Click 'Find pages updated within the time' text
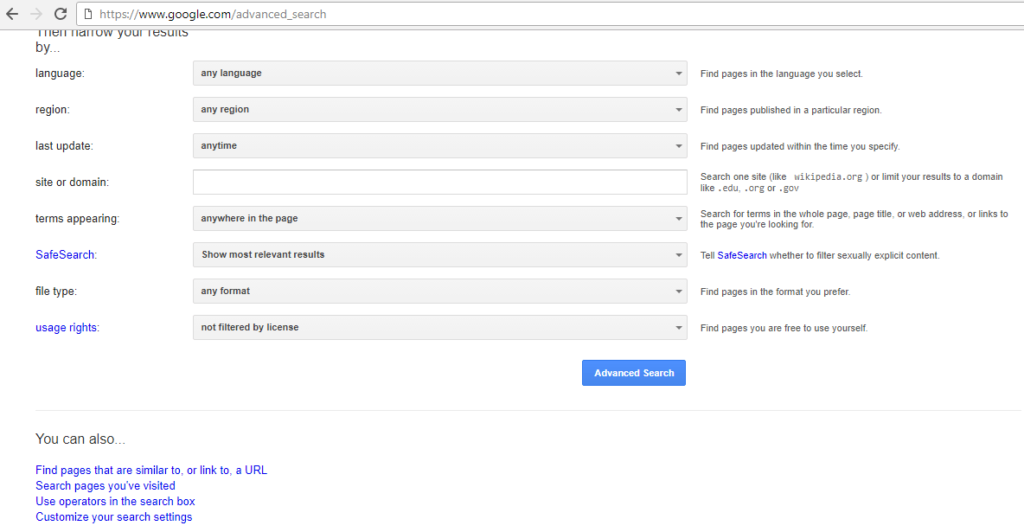 pyautogui.click(x=800, y=146)
